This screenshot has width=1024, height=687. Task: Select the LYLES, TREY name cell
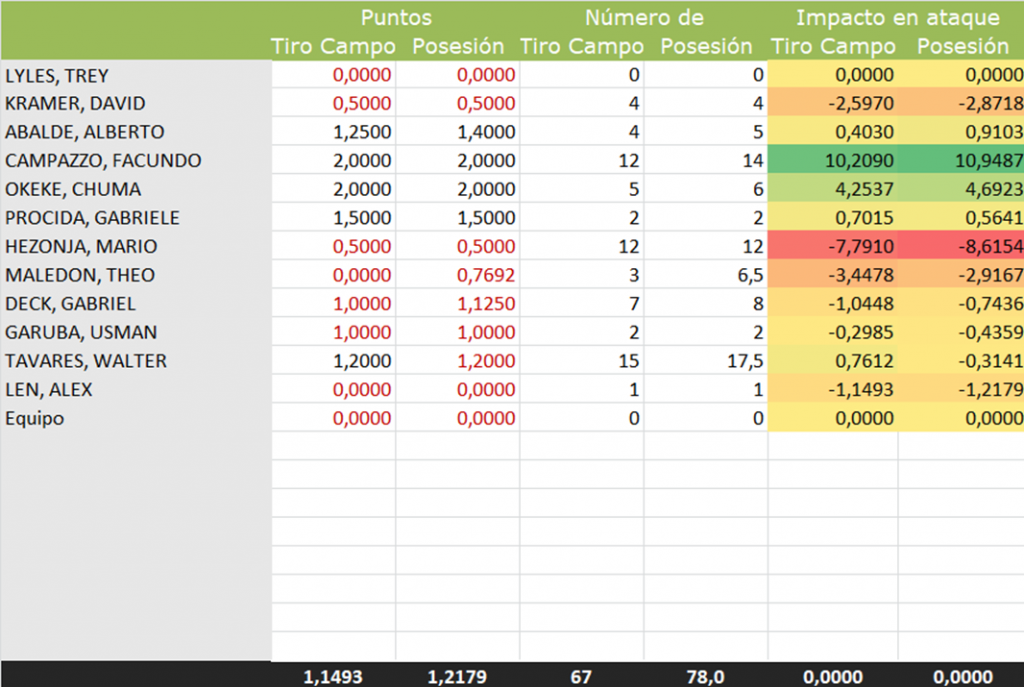click(57, 75)
